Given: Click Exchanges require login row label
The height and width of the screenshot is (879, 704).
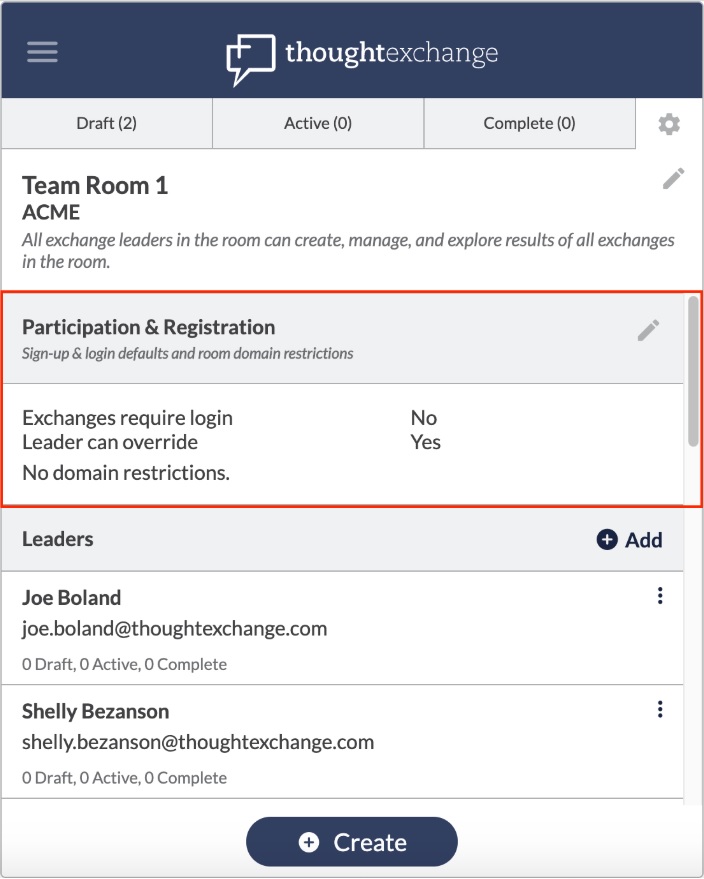Looking at the screenshot, I should pyautogui.click(x=127, y=418).
